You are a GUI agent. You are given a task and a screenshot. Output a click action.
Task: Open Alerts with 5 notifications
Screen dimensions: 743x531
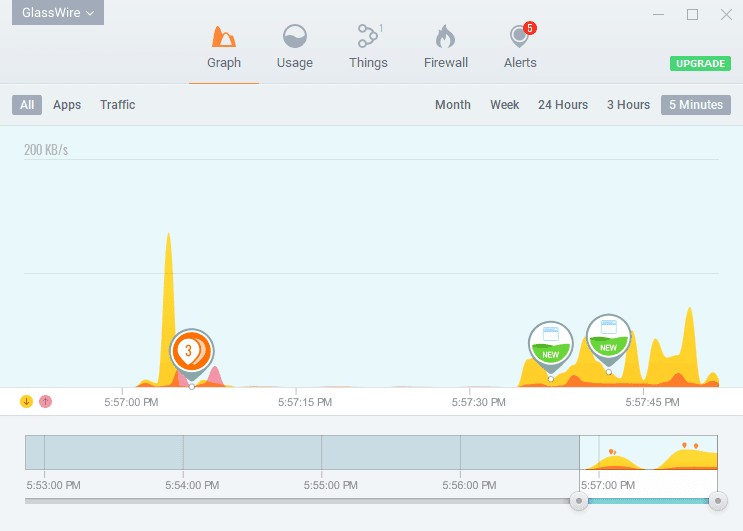click(x=519, y=38)
